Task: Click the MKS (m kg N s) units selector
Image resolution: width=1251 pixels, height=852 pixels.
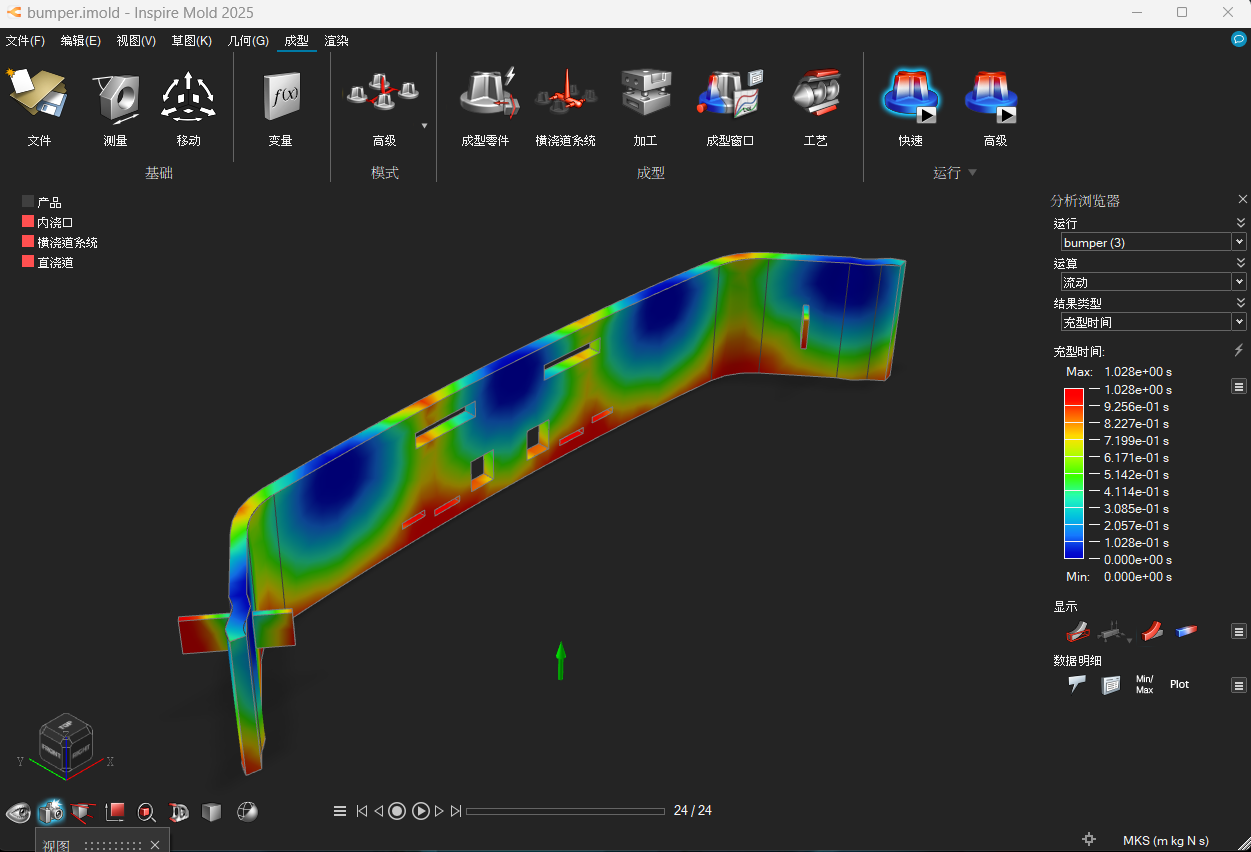Action: pyautogui.click(x=1166, y=840)
